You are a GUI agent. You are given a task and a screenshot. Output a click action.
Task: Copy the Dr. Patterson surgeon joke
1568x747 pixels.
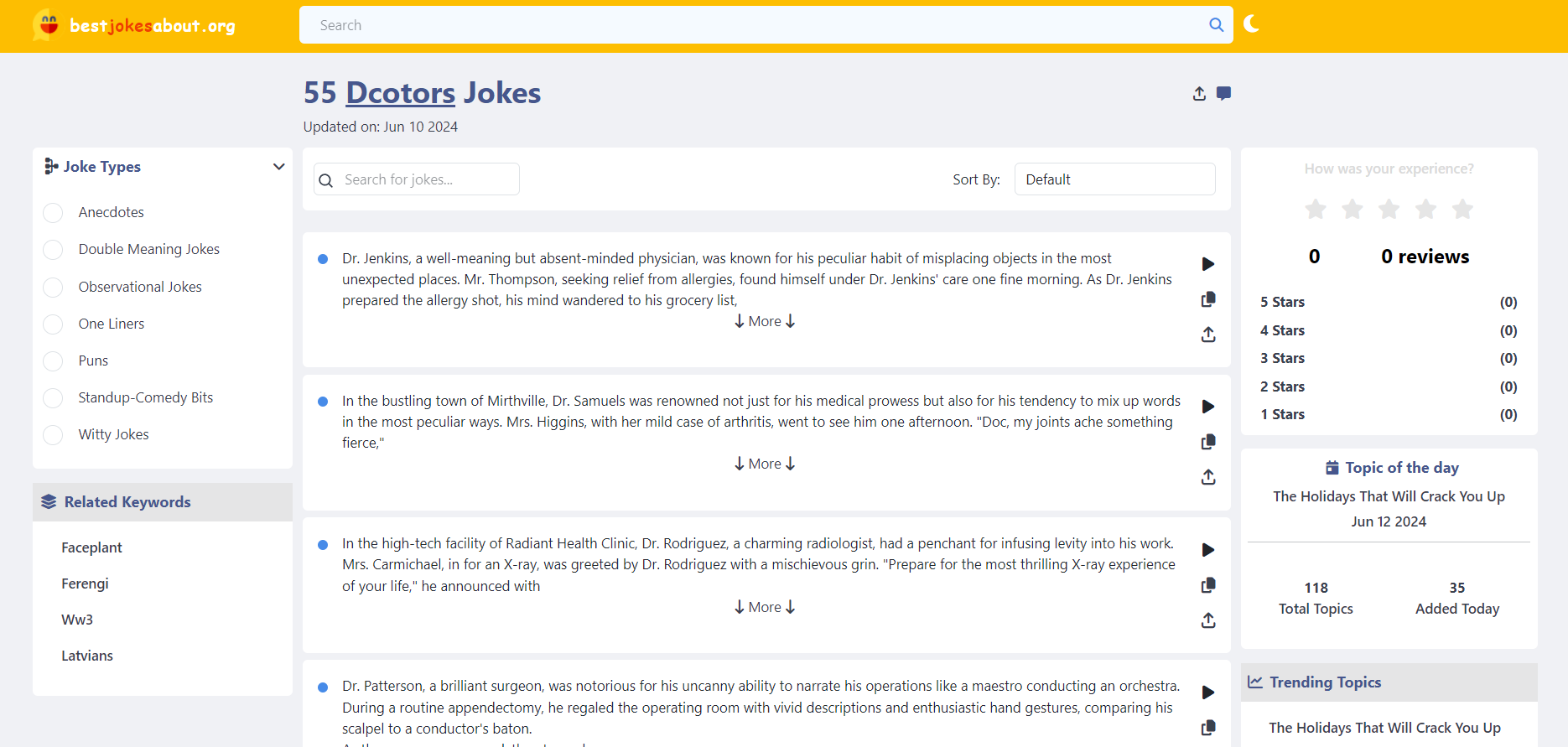click(x=1208, y=728)
